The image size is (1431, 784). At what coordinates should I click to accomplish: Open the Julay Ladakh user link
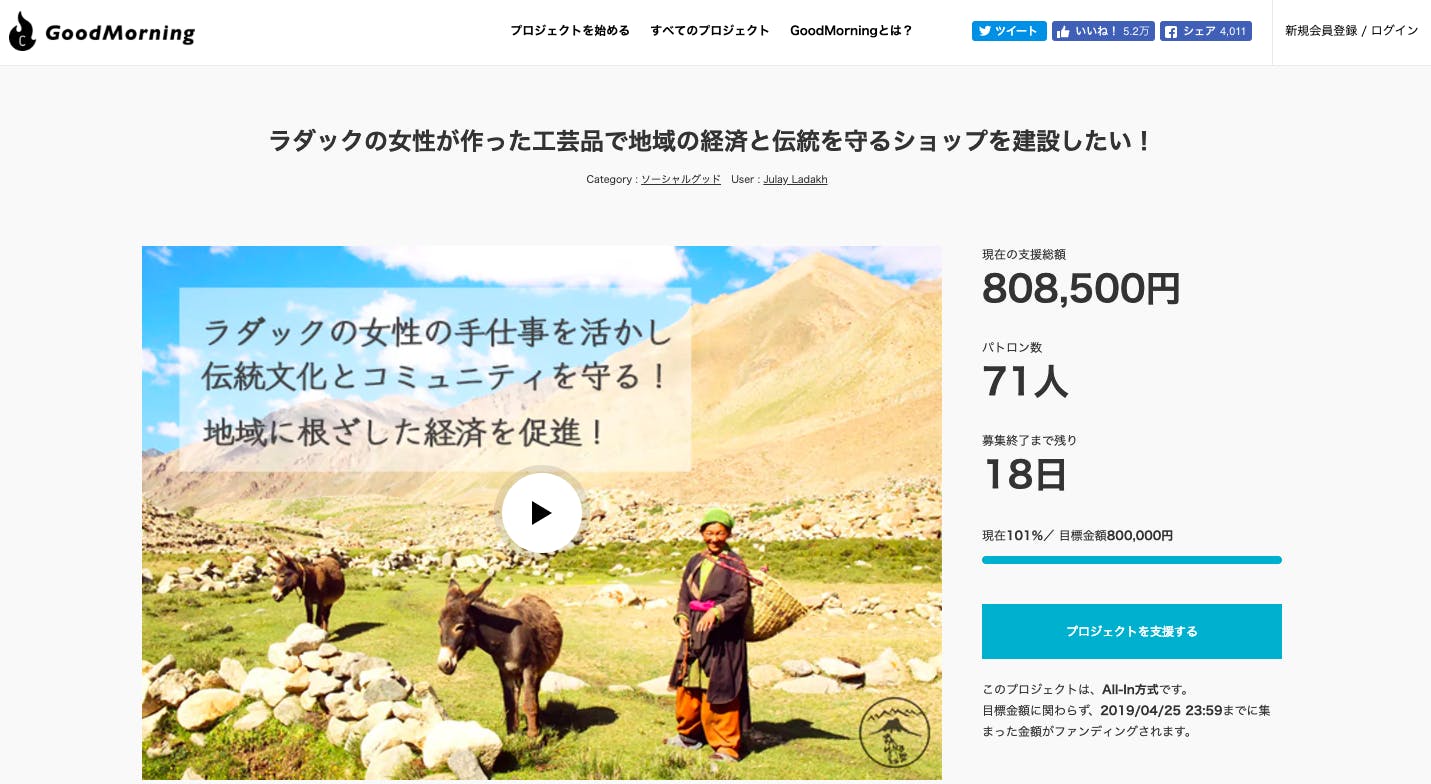(795, 179)
